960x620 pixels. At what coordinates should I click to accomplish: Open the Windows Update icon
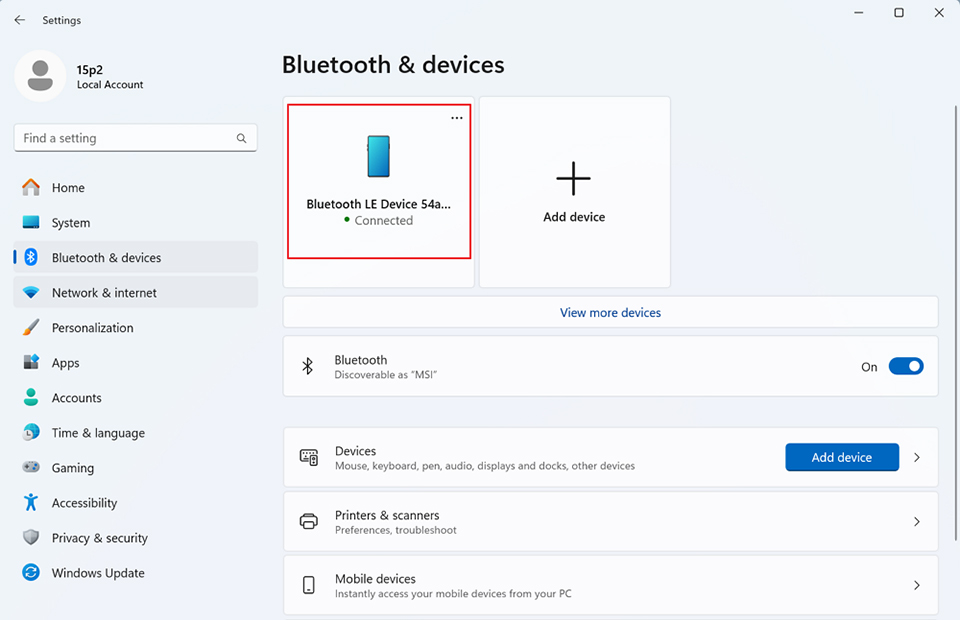(x=31, y=572)
